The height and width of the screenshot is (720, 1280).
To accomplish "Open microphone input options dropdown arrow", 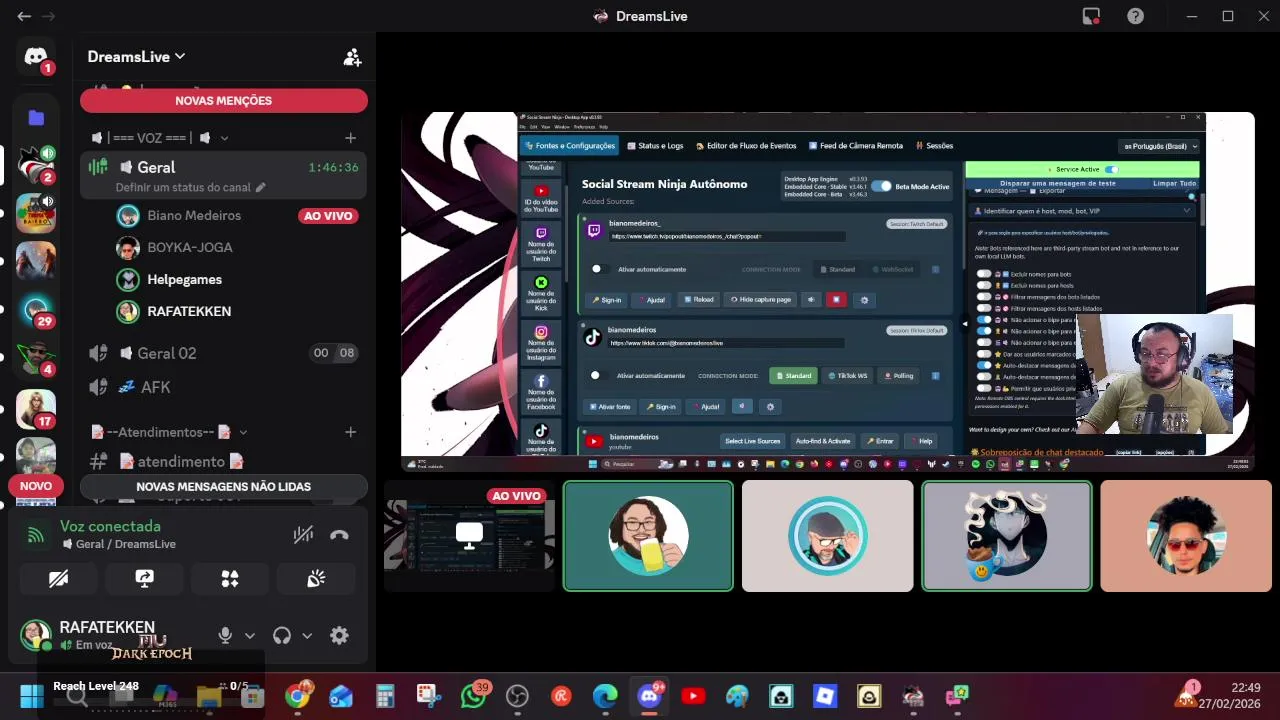I will click(x=250, y=635).
